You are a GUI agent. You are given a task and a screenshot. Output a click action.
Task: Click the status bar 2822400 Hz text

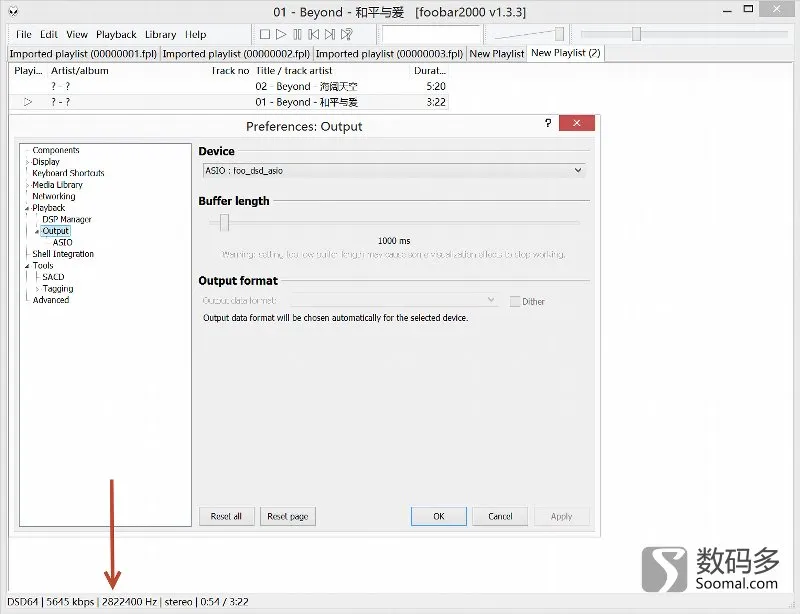129,602
